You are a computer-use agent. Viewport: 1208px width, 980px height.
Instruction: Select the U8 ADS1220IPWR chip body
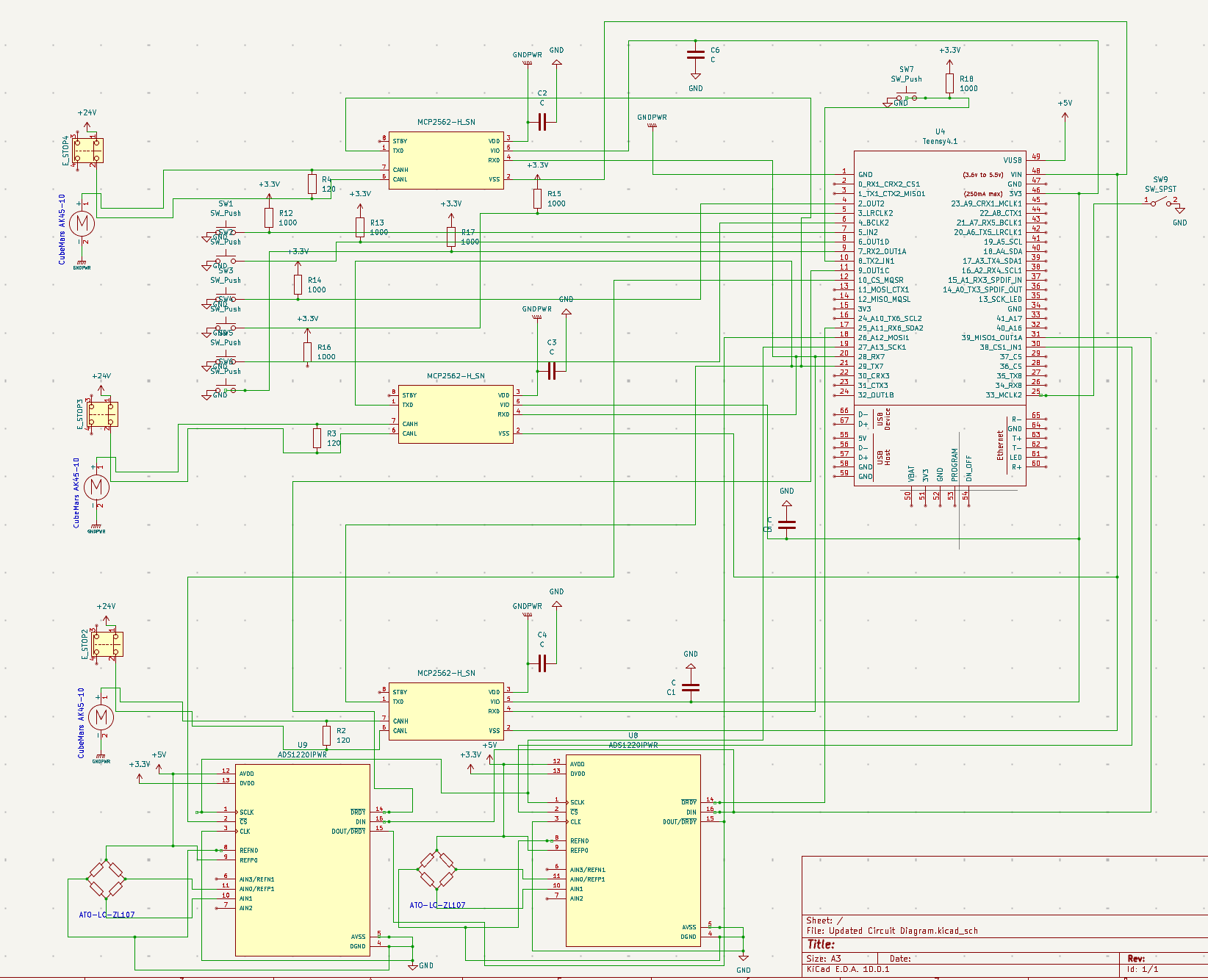(633, 851)
